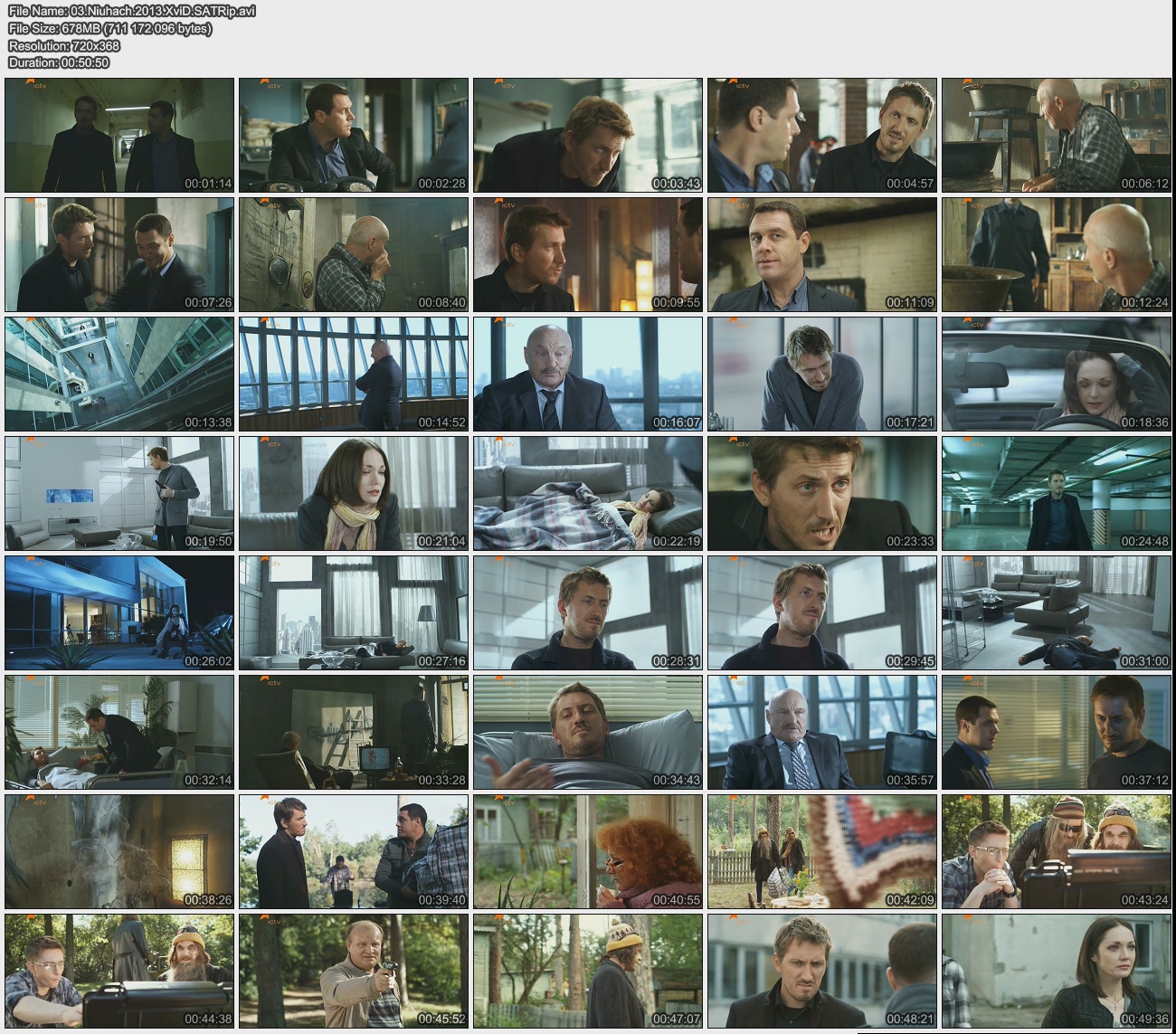Open the frame timestamped 00:31:00
This screenshot has height=1034, width=1176.
point(1056,612)
